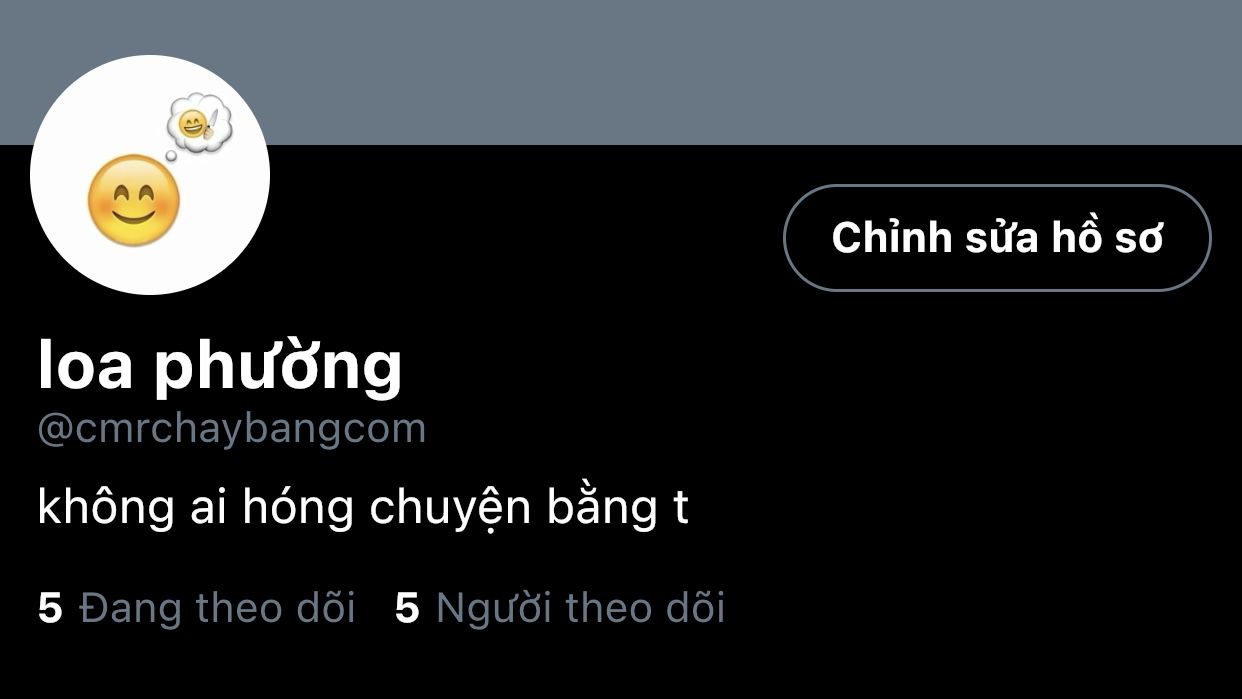Click the word hóng in the bio
Screen dimensions: 1242x699
pyautogui.click(x=297, y=508)
